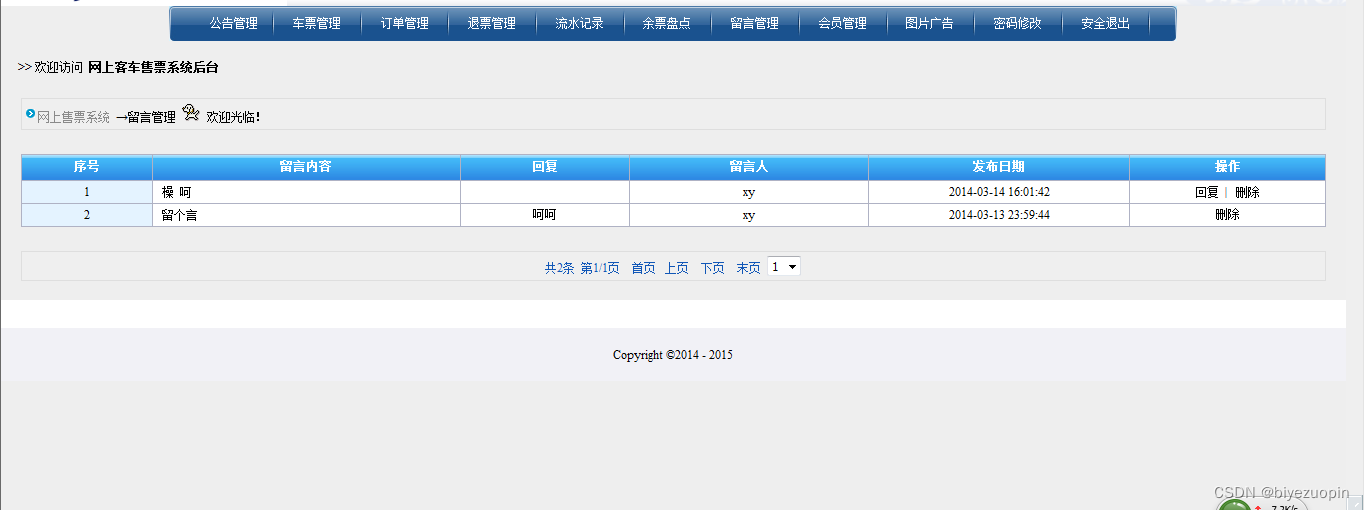Go to 首页 in pagination
The image size is (1364, 510).
(643, 268)
